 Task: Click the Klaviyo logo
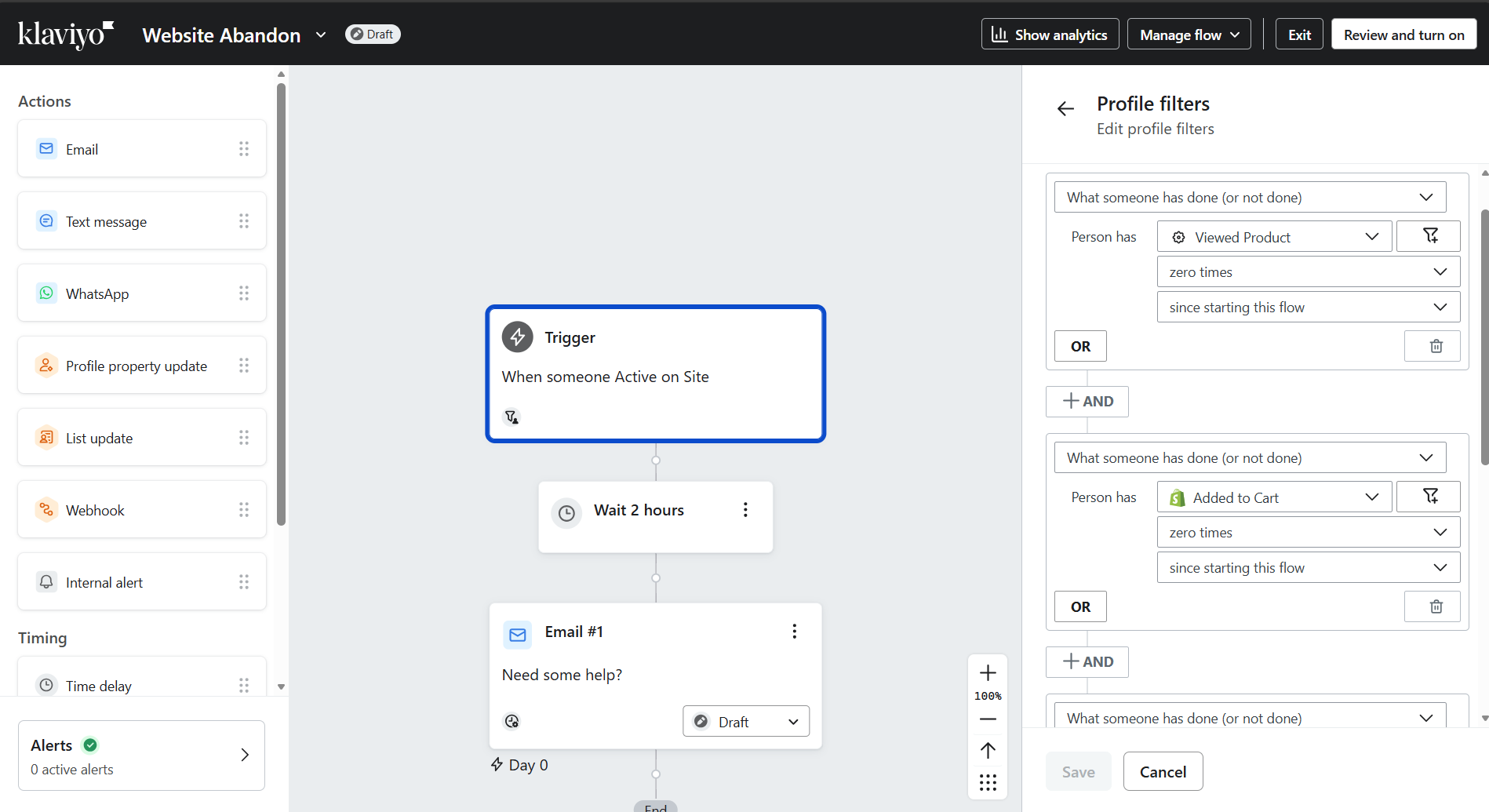(x=66, y=33)
